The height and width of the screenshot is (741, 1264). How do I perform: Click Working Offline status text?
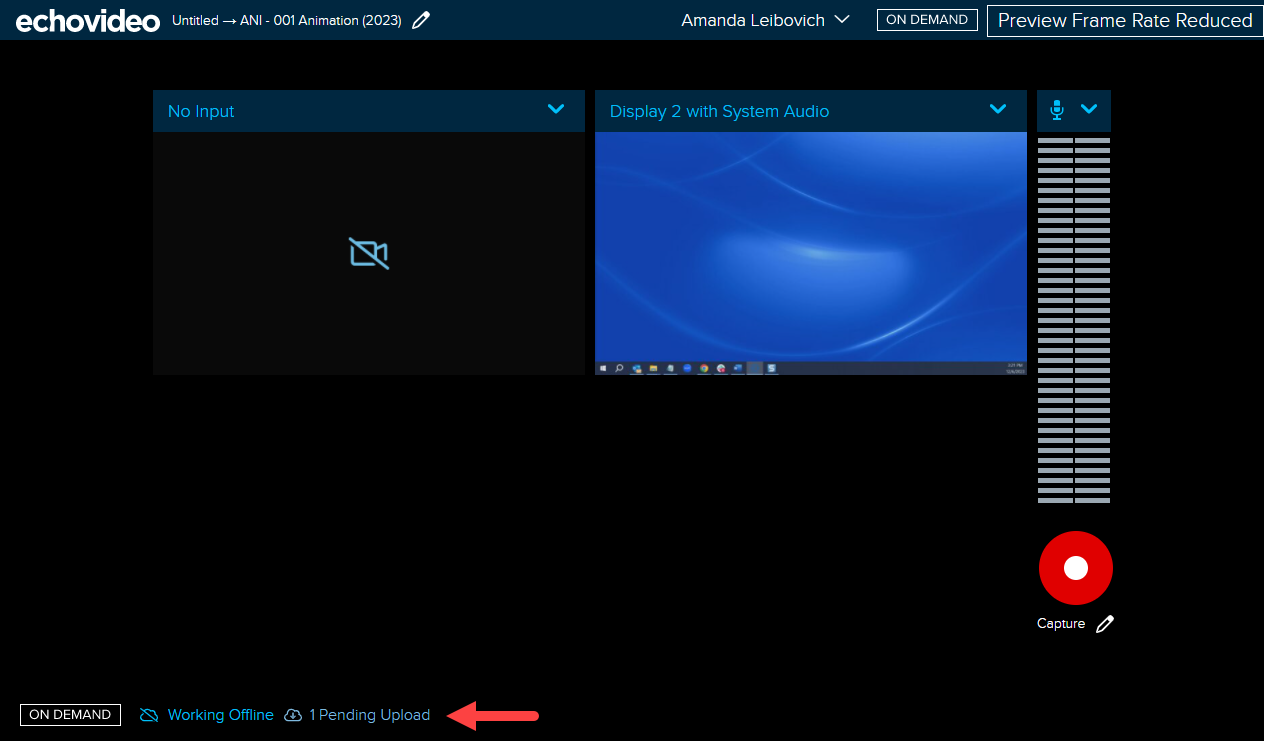pos(221,715)
